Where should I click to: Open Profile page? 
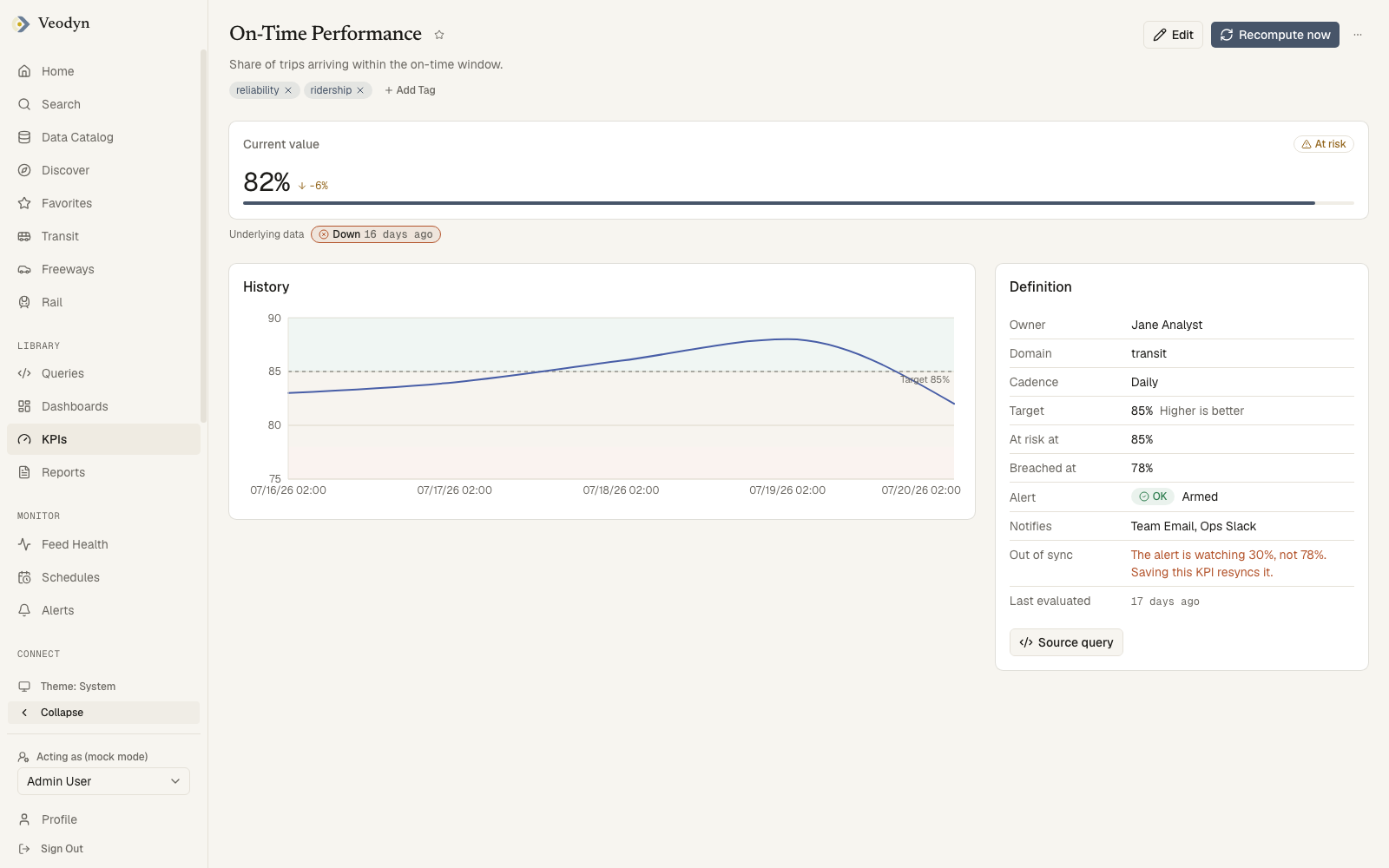[103, 819]
